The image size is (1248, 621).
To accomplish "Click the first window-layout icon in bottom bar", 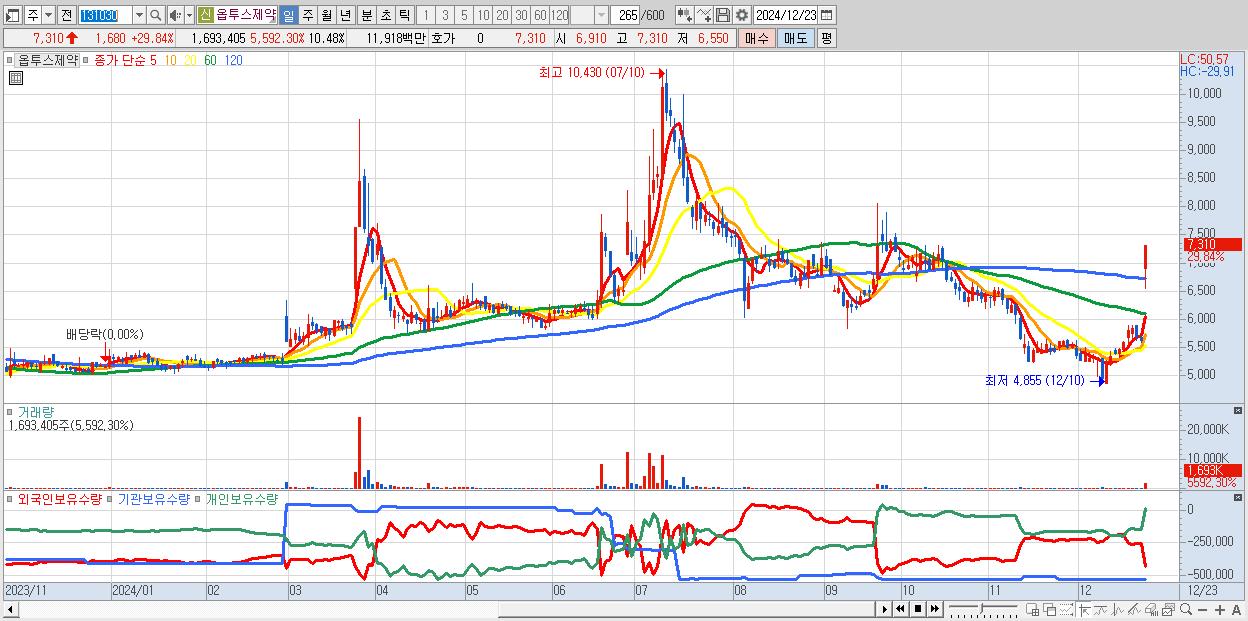I will (1033, 609).
